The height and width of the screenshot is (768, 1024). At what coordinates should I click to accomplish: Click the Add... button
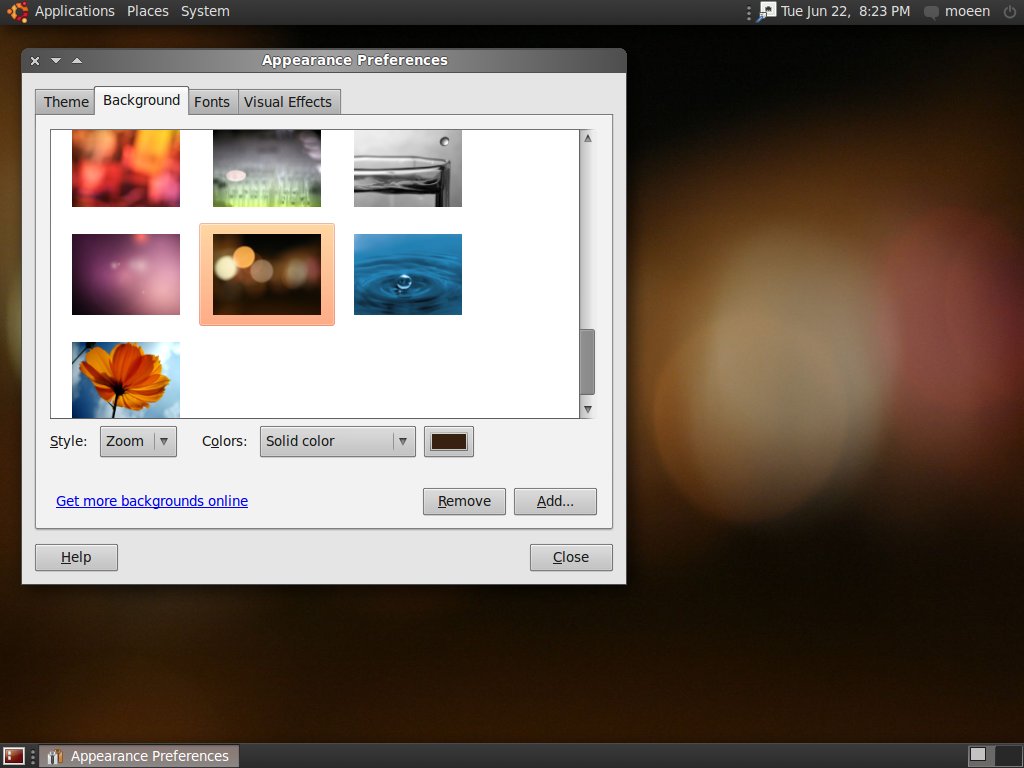coord(555,501)
